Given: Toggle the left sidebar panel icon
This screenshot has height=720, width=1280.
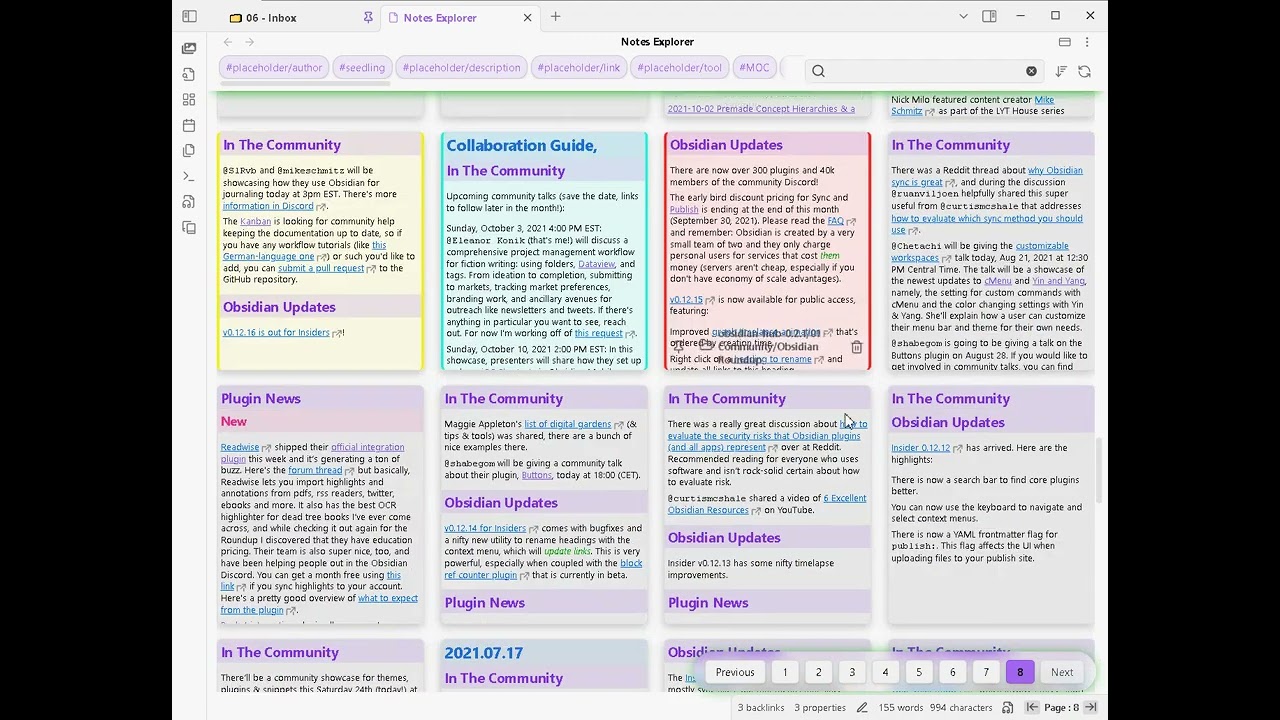Looking at the screenshot, I should (189, 17).
